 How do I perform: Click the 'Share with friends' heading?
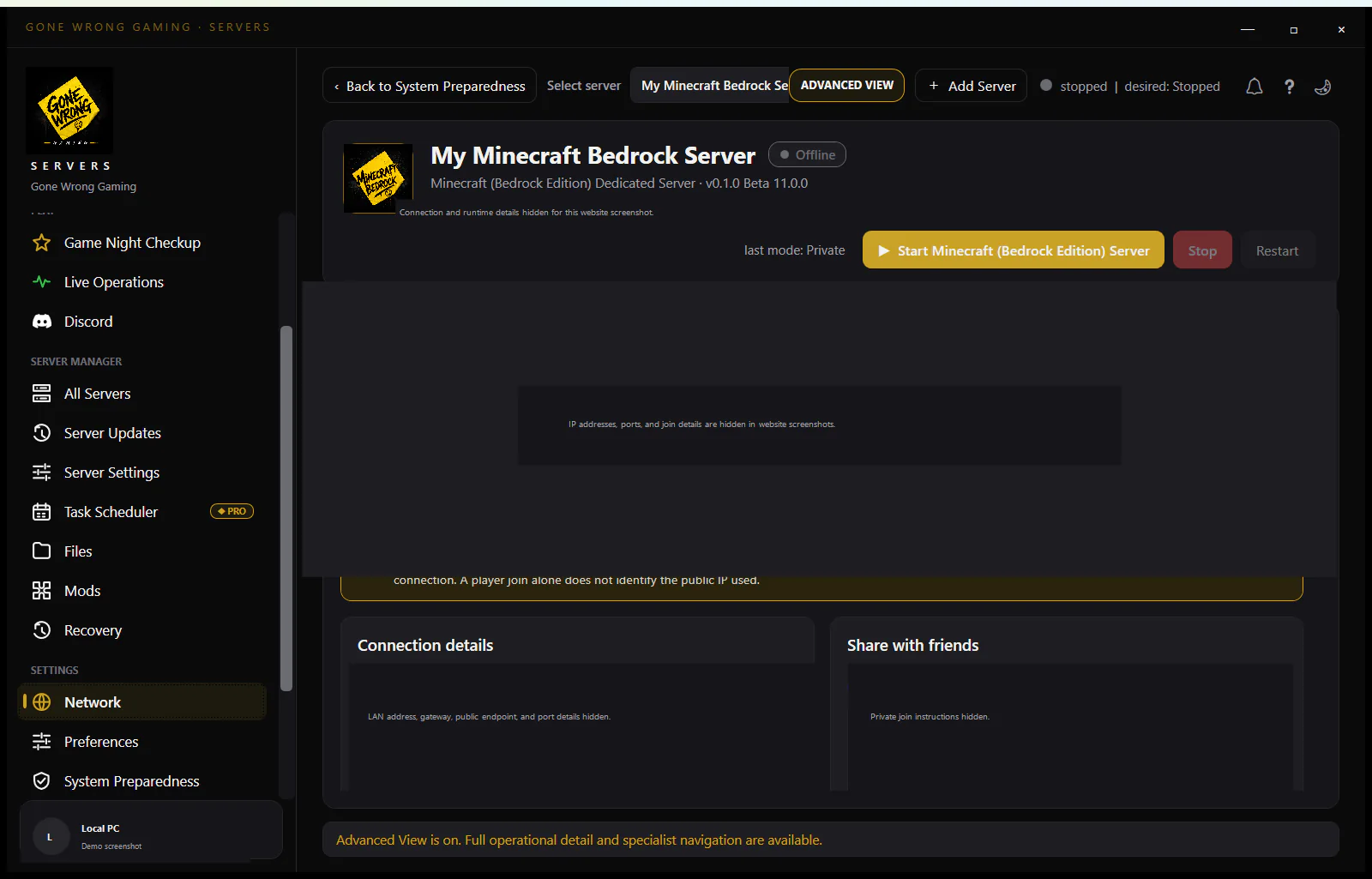[x=913, y=646]
